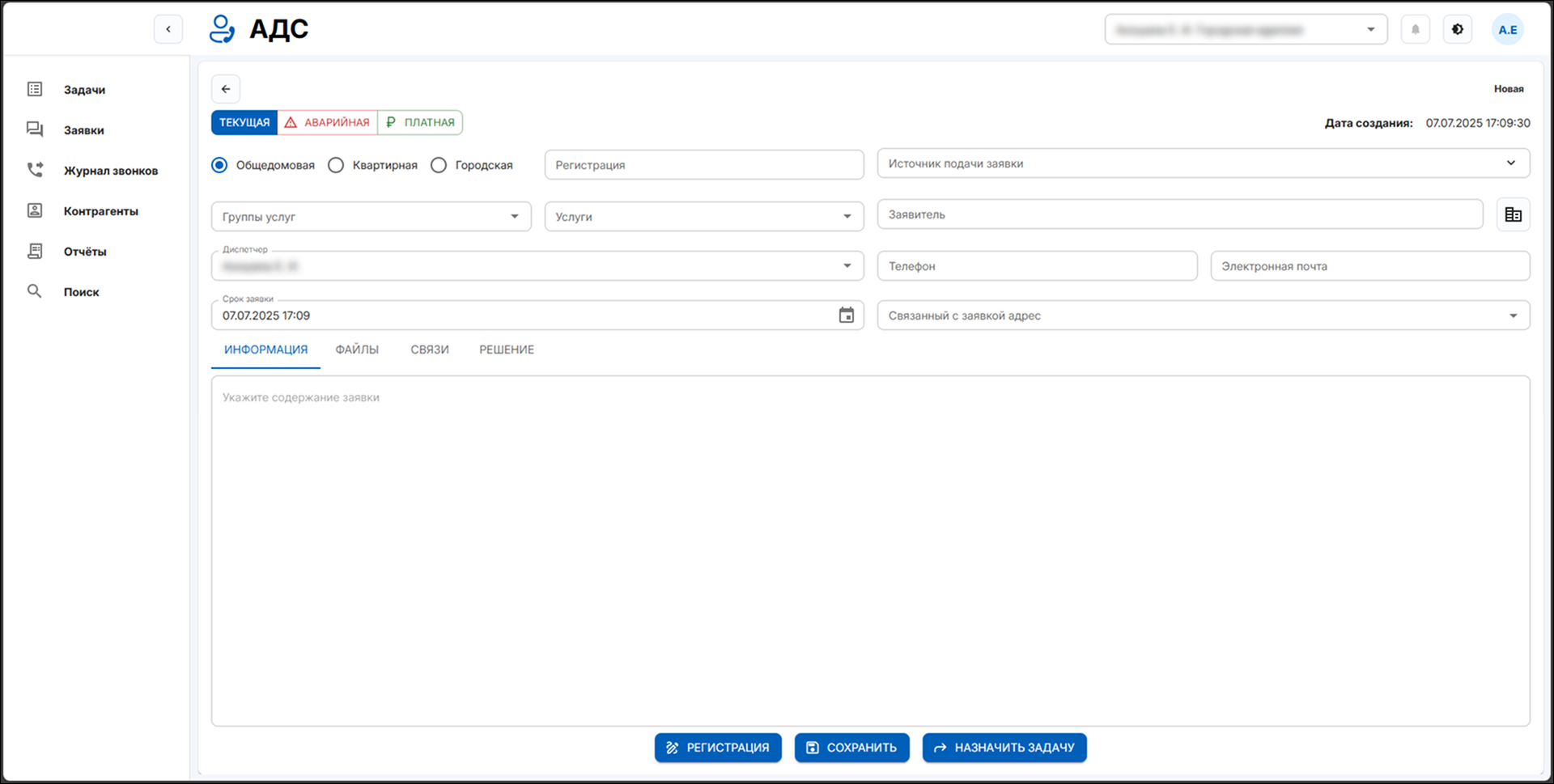The height and width of the screenshot is (784, 1554).
Task: Click the back arrow above request type
Action: (226, 89)
